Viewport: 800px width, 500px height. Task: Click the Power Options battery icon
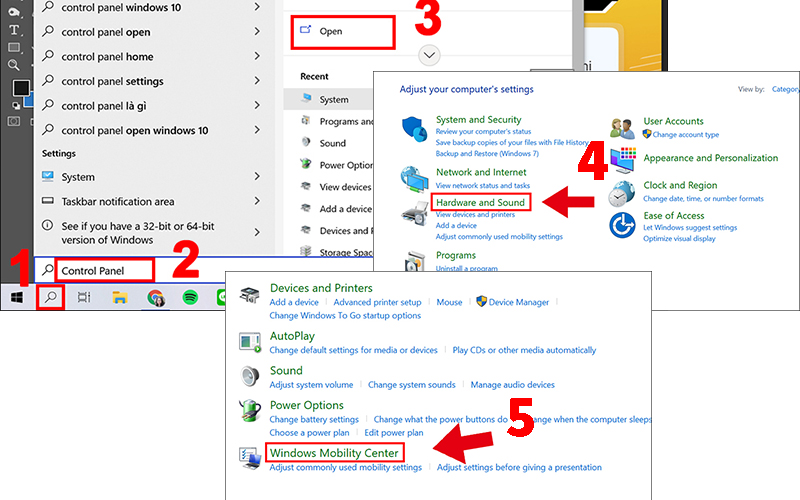coord(249,411)
